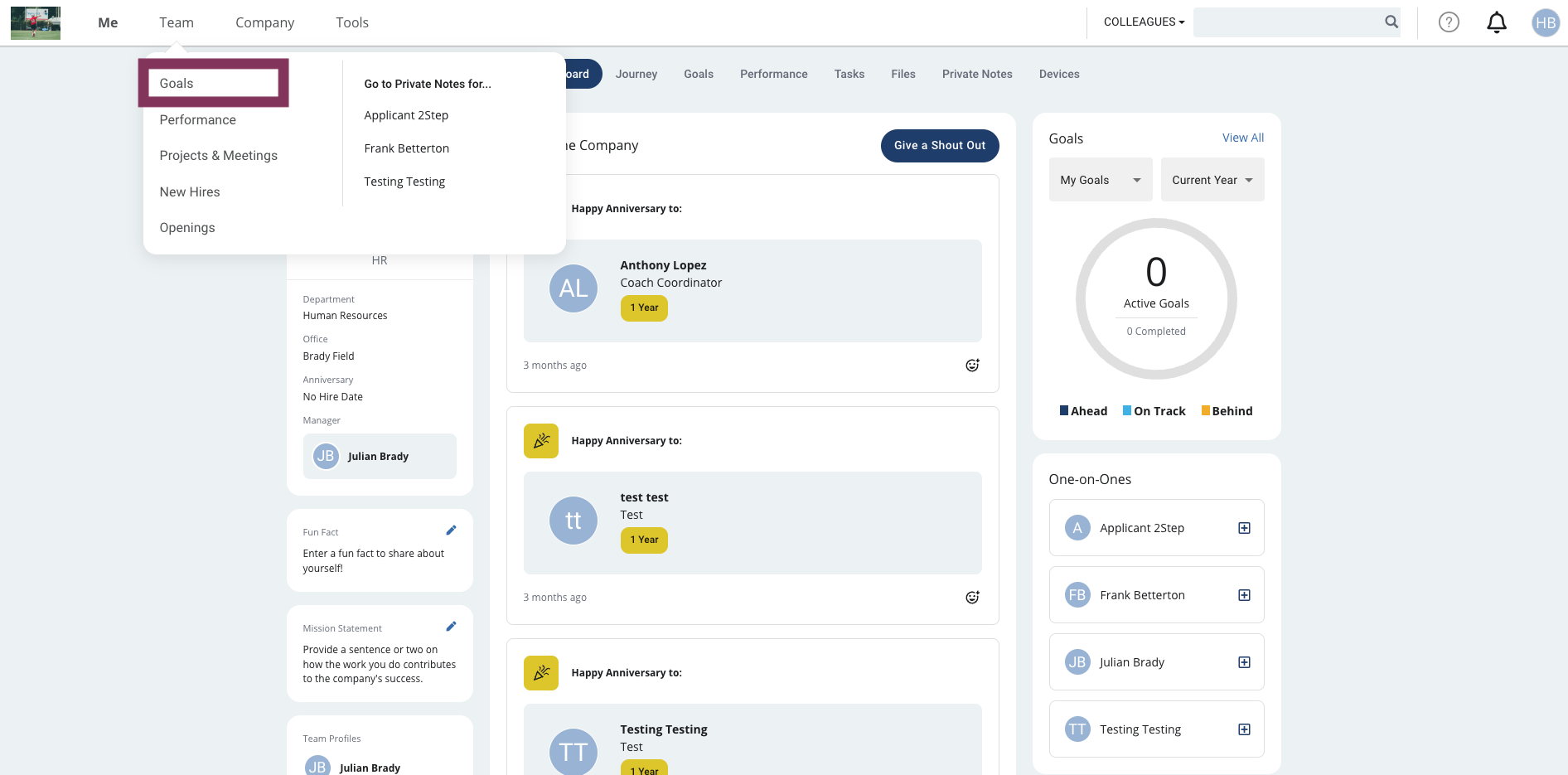Add one-on-one with Julian Brady plus icon
Image resolution: width=1568 pixels, height=775 pixels.
click(1244, 662)
